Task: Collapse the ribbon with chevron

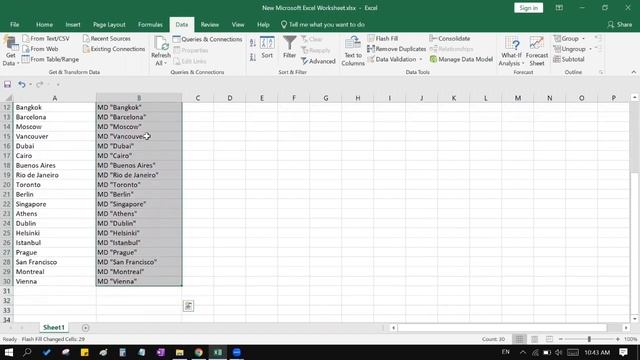Action: point(633,72)
